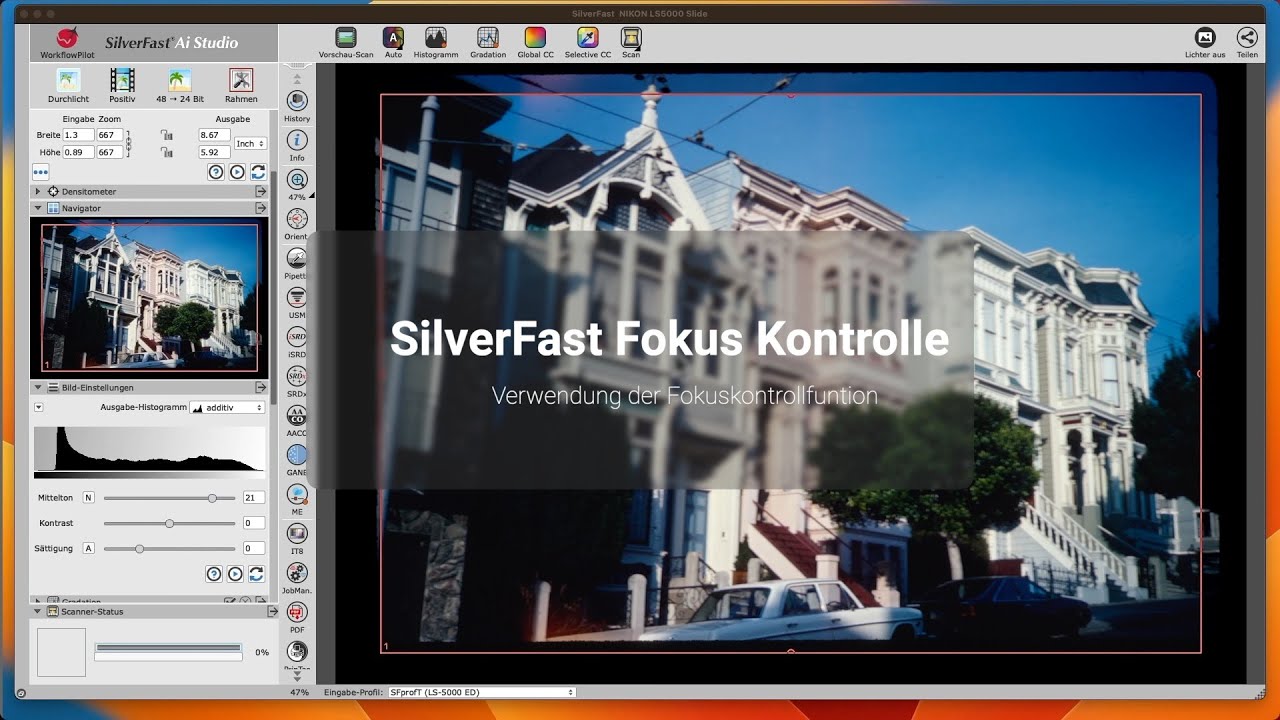Open the WorkflowPilot
Screen dimensions: 1280x720
[67, 42]
